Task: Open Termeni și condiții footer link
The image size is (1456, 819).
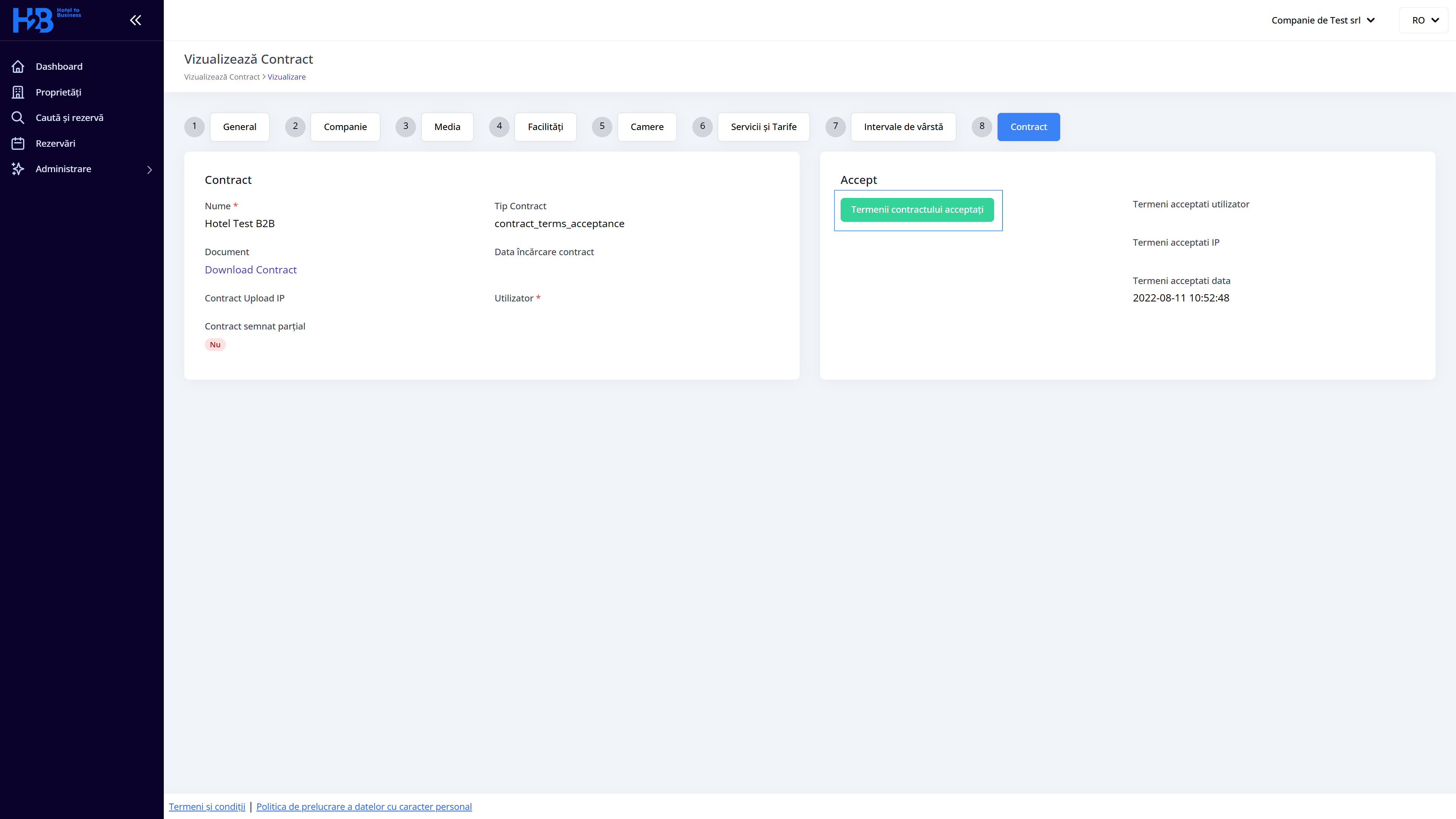Action: pos(207,806)
